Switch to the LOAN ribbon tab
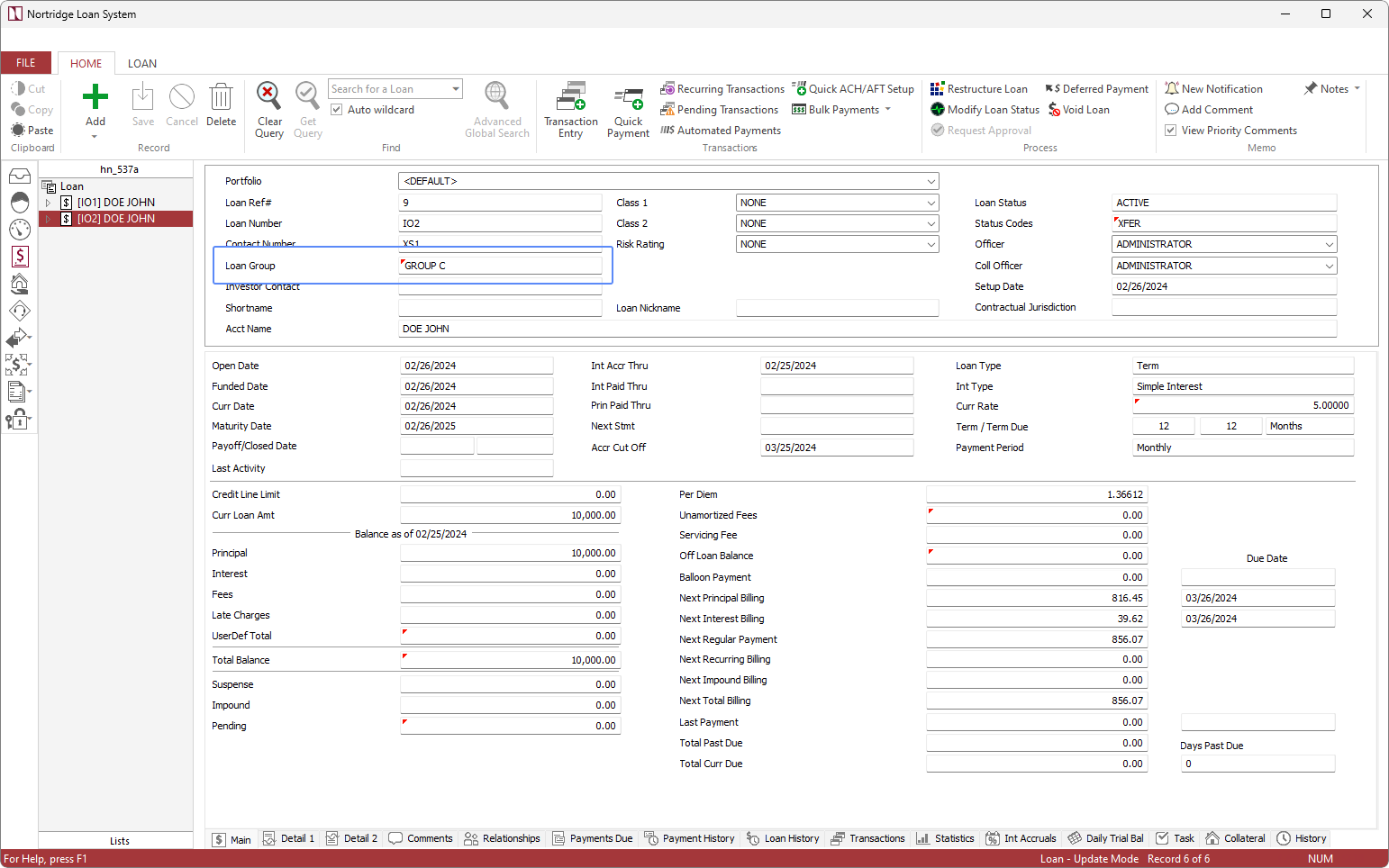This screenshot has height=868, width=1389. [142, 64]
